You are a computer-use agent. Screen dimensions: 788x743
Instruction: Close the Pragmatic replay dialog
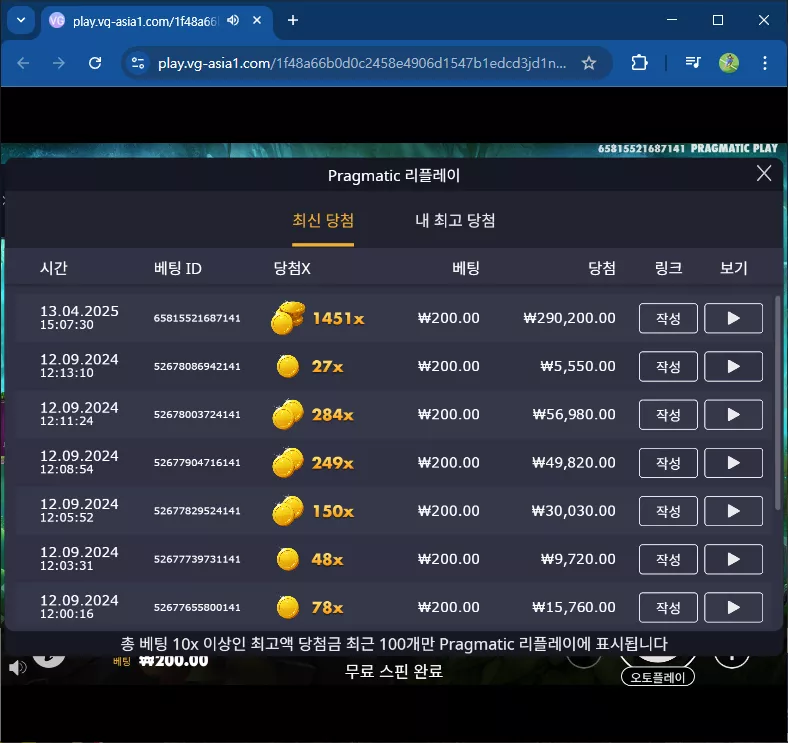pyautogui.click(x=764, y=173)
